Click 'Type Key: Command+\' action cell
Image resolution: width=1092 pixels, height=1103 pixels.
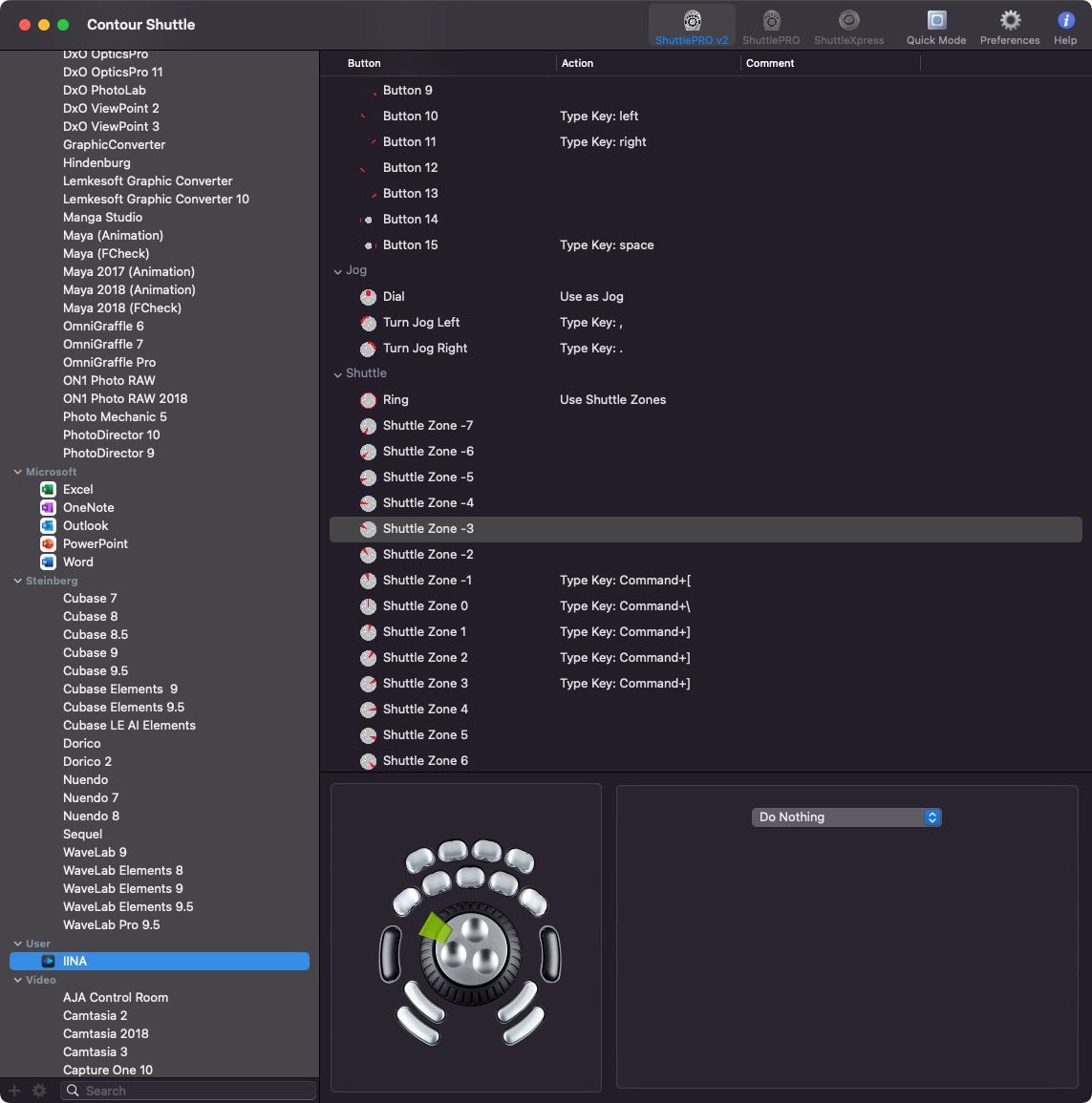[x=625, y=606]
